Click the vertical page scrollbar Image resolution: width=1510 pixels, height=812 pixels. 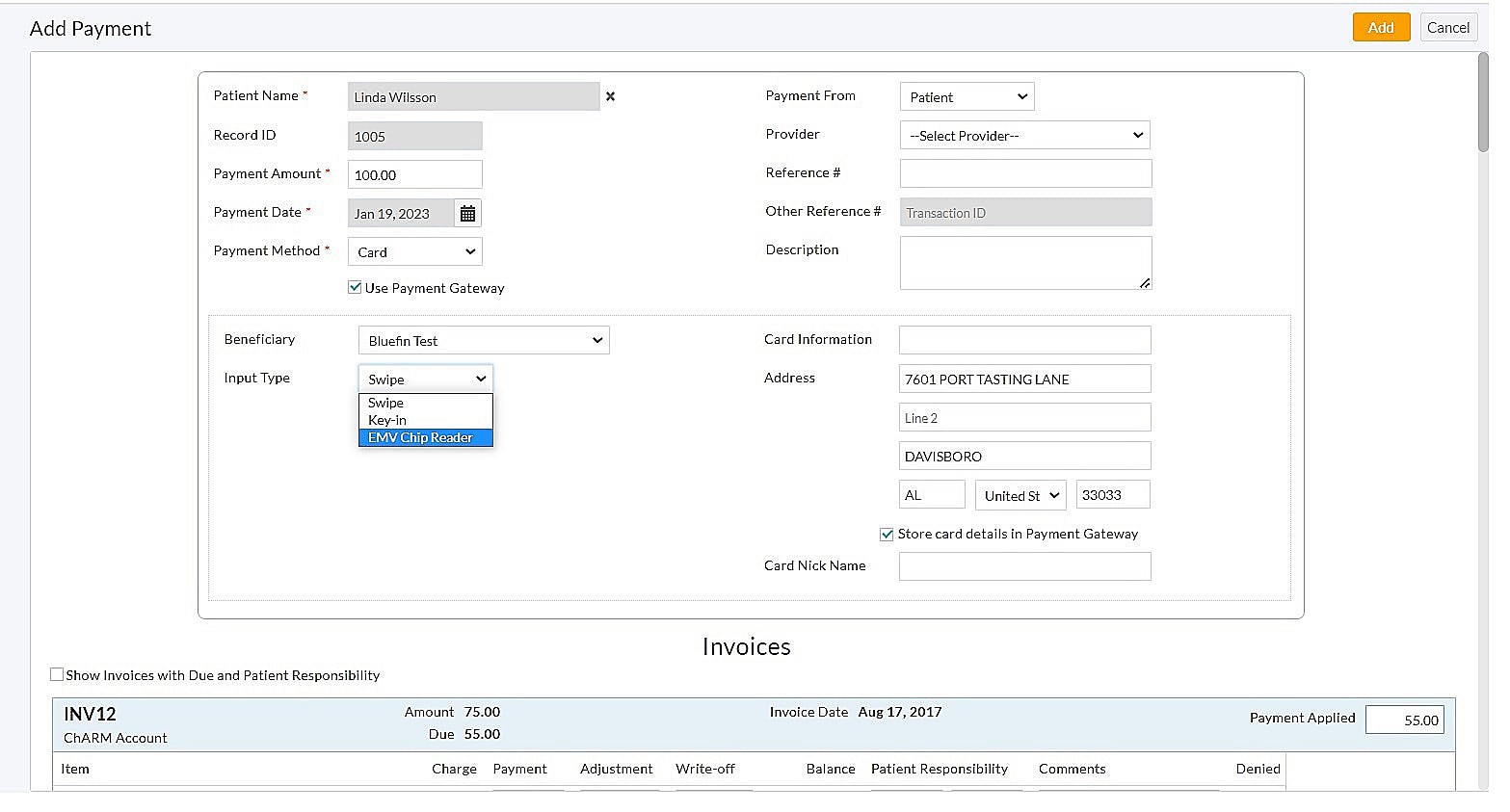(x=1482, y=102)
